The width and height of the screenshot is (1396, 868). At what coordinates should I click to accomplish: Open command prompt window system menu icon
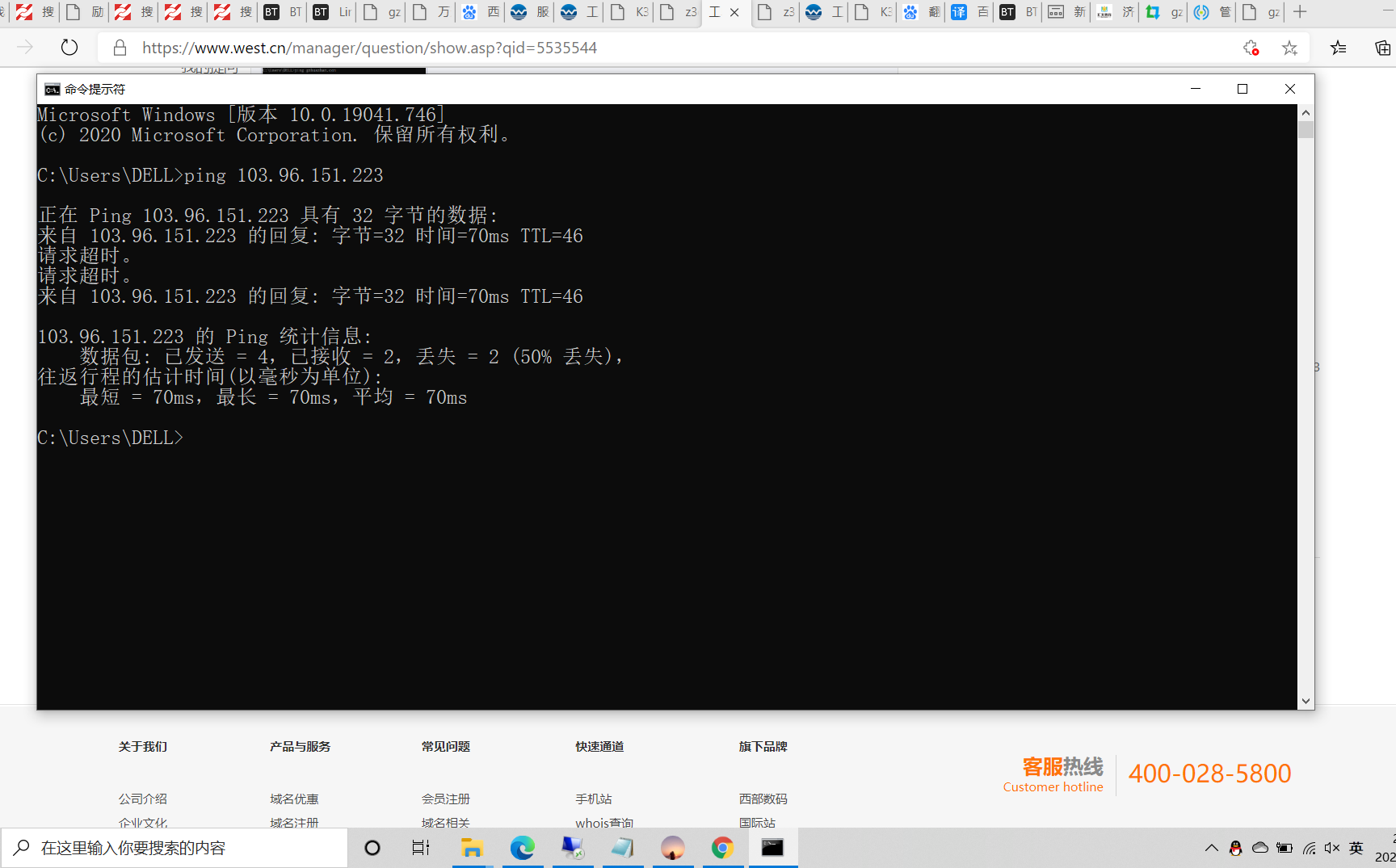click(53, 89)
